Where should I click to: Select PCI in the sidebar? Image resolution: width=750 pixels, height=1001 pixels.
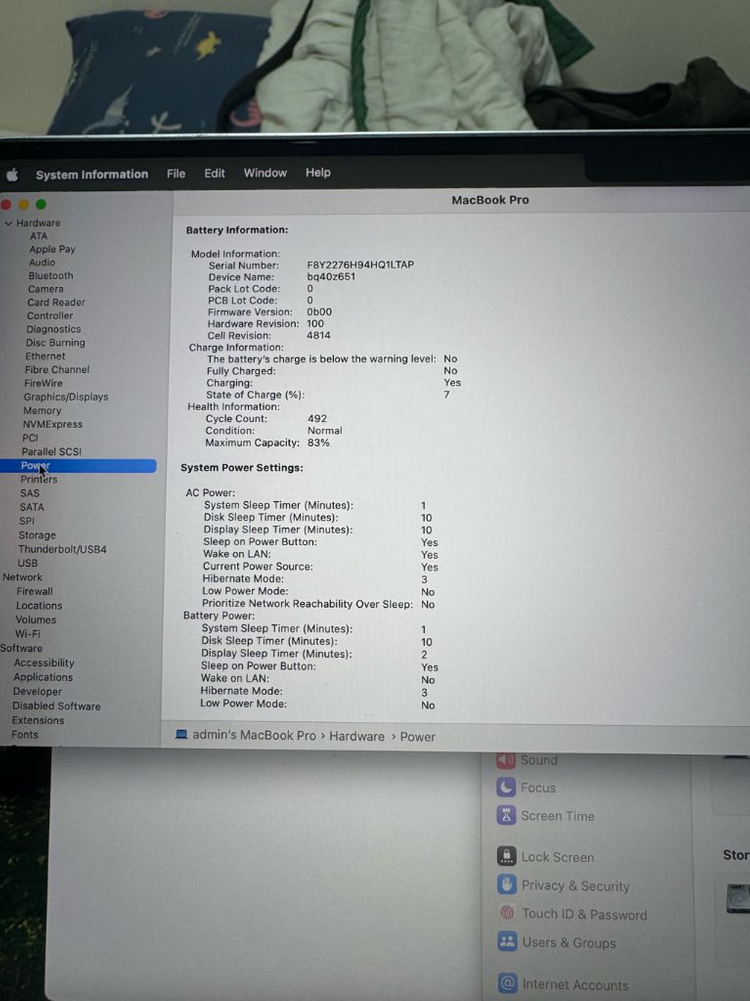(x=30, y=438)
